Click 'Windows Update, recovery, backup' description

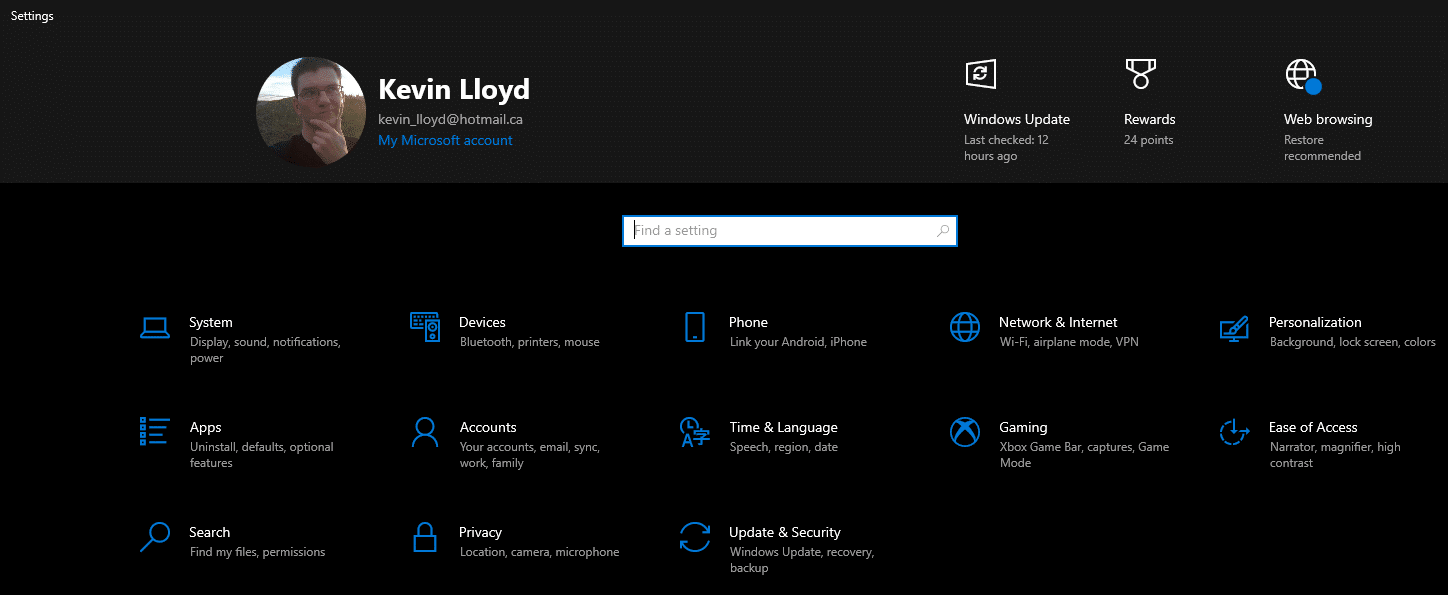click(802, 560)
